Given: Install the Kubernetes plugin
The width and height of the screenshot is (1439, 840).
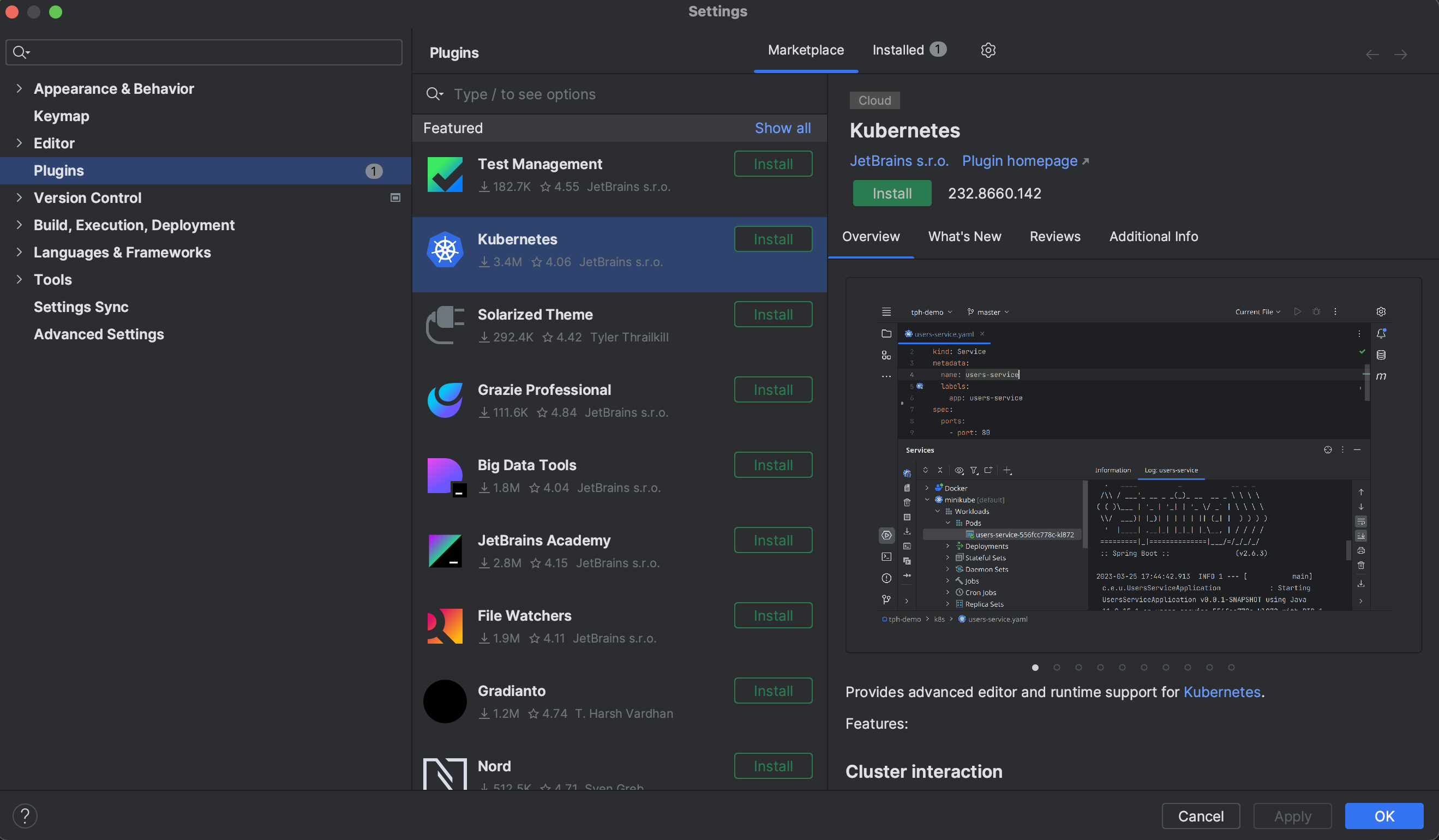Looking at the screenshot, I should pos(891,193).
